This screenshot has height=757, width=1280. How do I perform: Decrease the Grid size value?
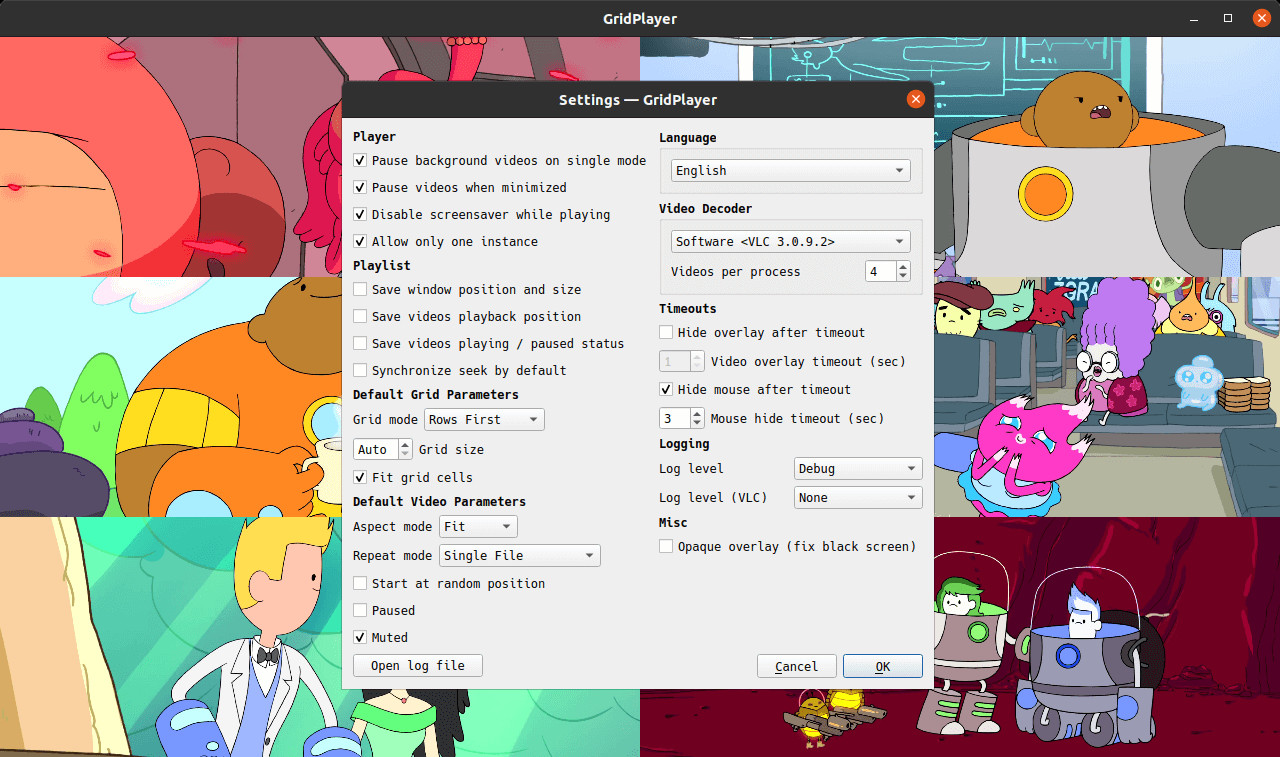point(405,455)
